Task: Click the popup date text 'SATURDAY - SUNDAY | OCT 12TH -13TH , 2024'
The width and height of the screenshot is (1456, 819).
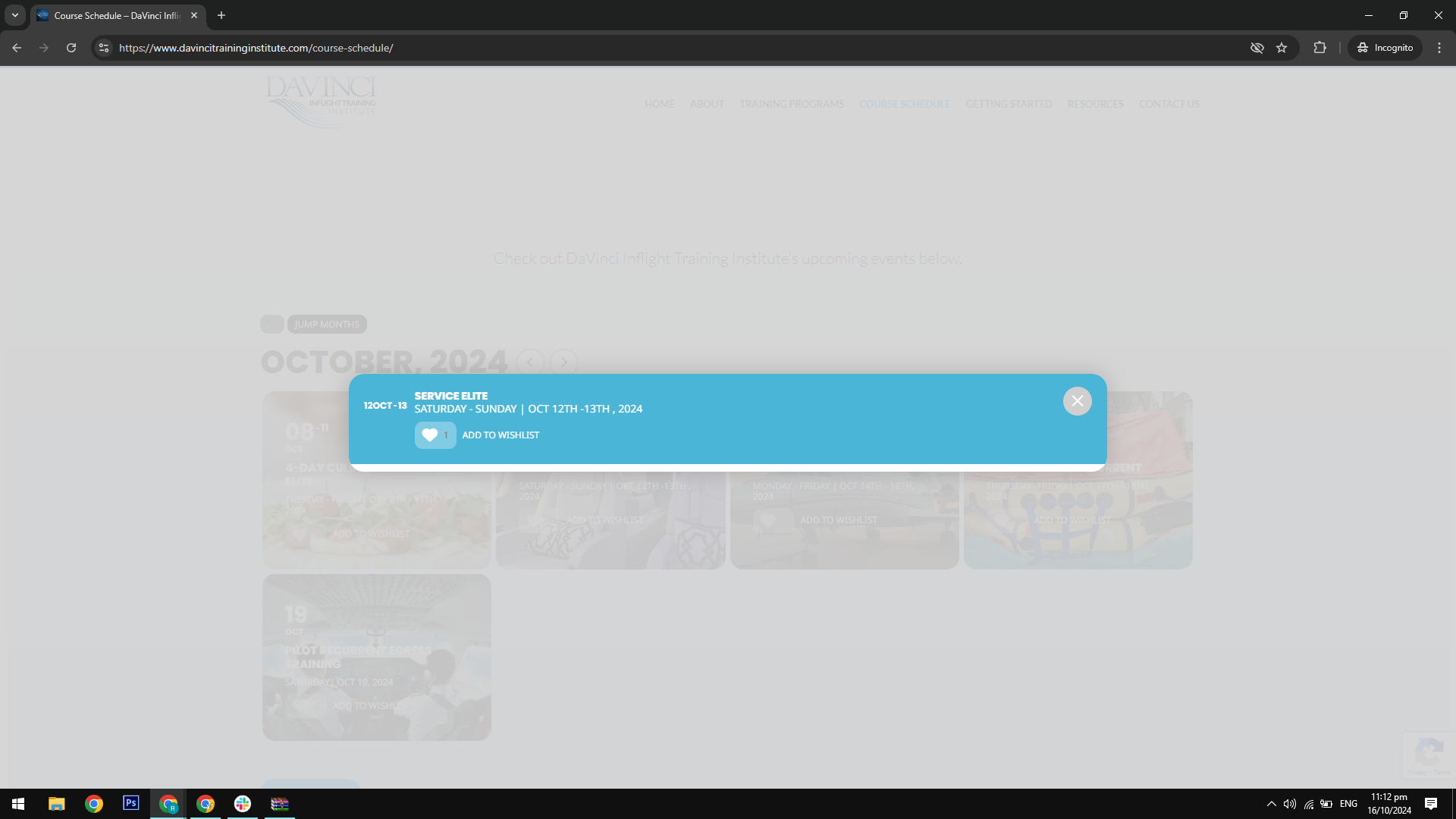Action: coord(529,409)
